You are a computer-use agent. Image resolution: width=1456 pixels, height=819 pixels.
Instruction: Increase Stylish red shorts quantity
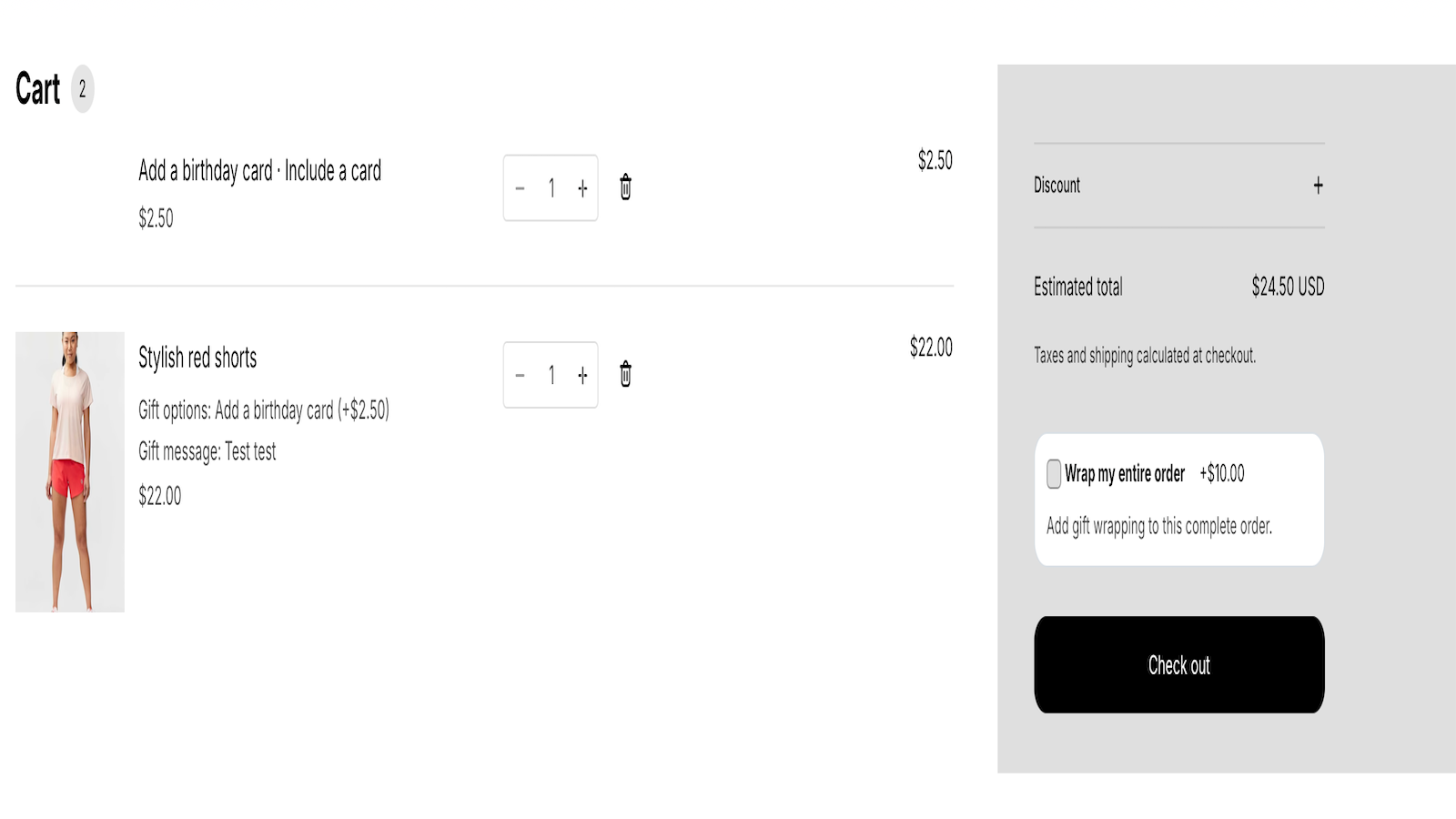pos(582,375)
